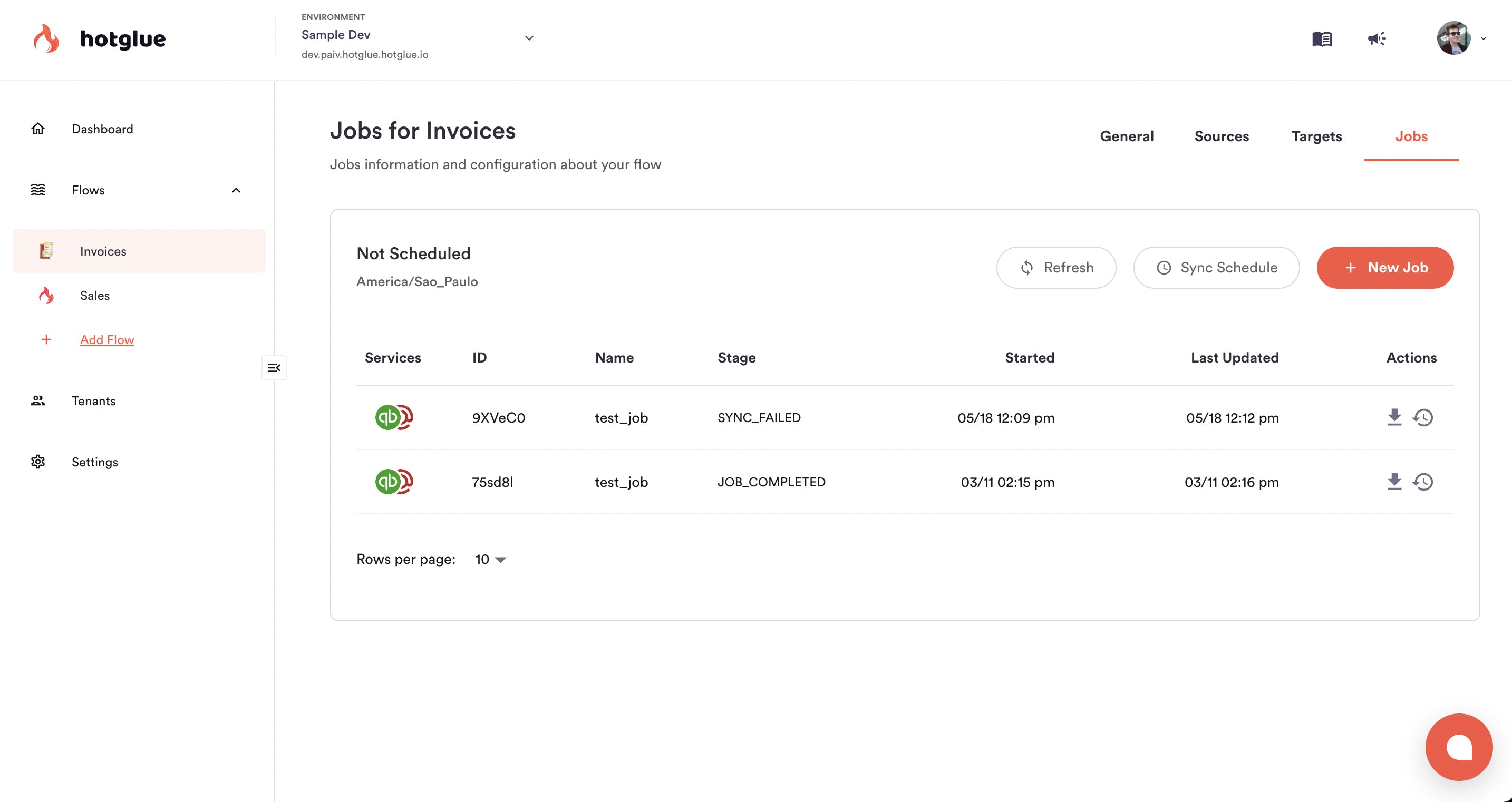Click the Sales flow flame icon
The width and height of the screenshot is (1512, 802).
(46, 295)
